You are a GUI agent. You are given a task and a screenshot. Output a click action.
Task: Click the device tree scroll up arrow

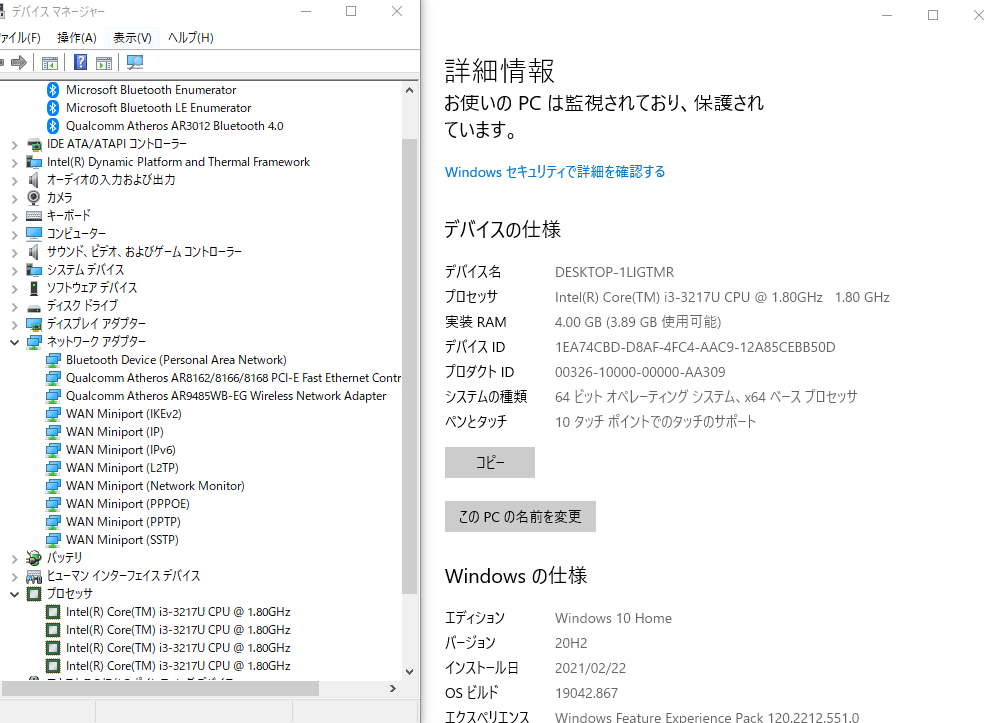click(410, 90)
